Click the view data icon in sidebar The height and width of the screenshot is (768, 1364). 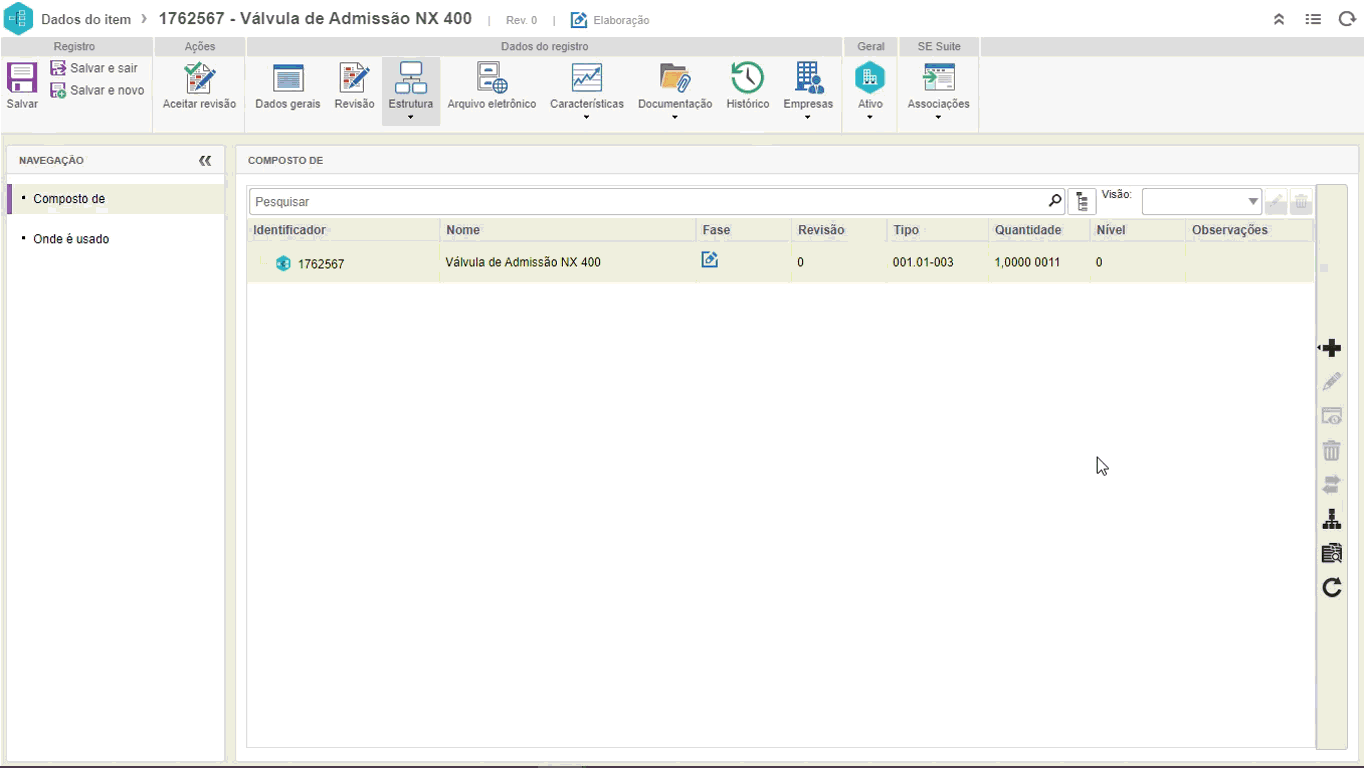click(1331, 416)
